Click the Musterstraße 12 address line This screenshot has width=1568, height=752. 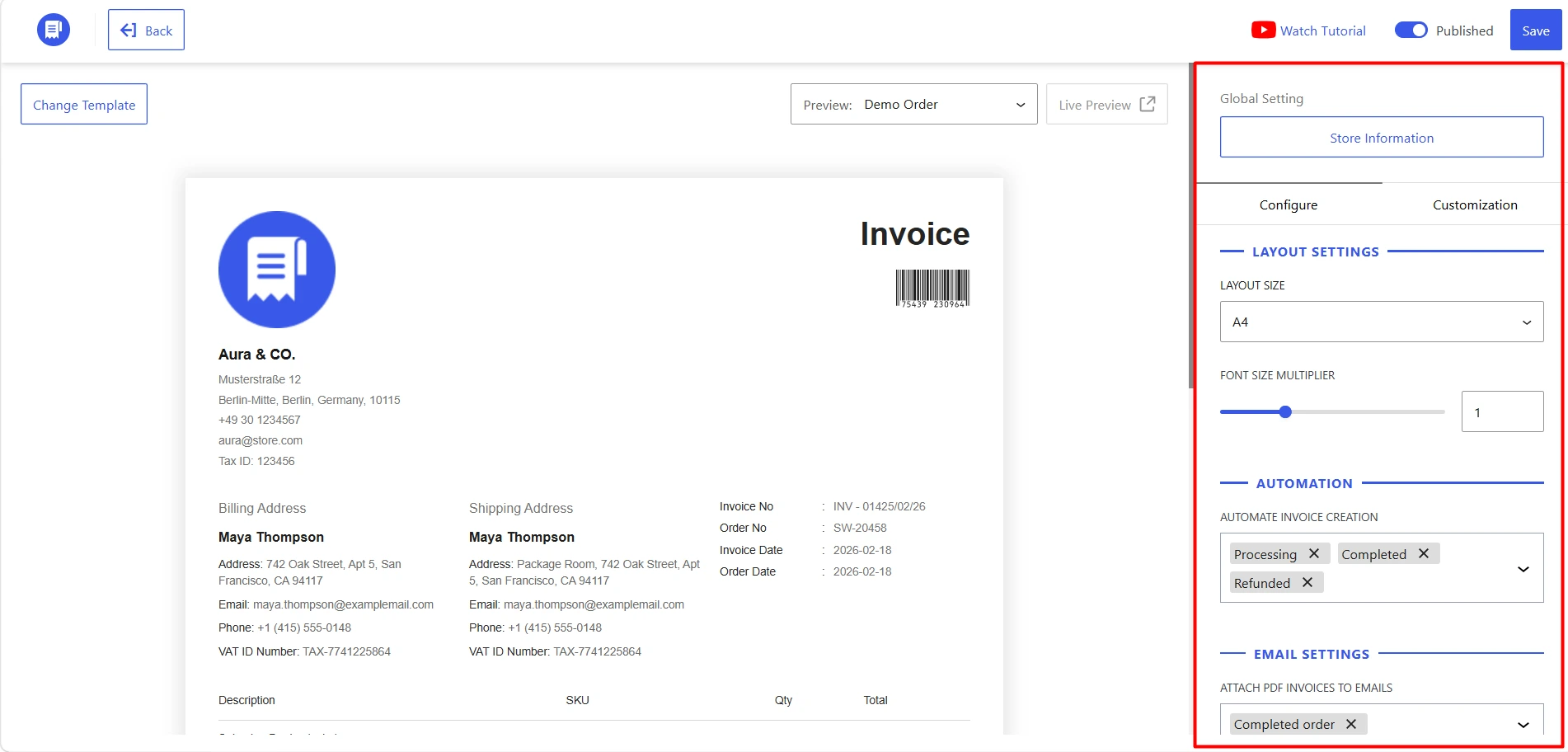(260, 379)
